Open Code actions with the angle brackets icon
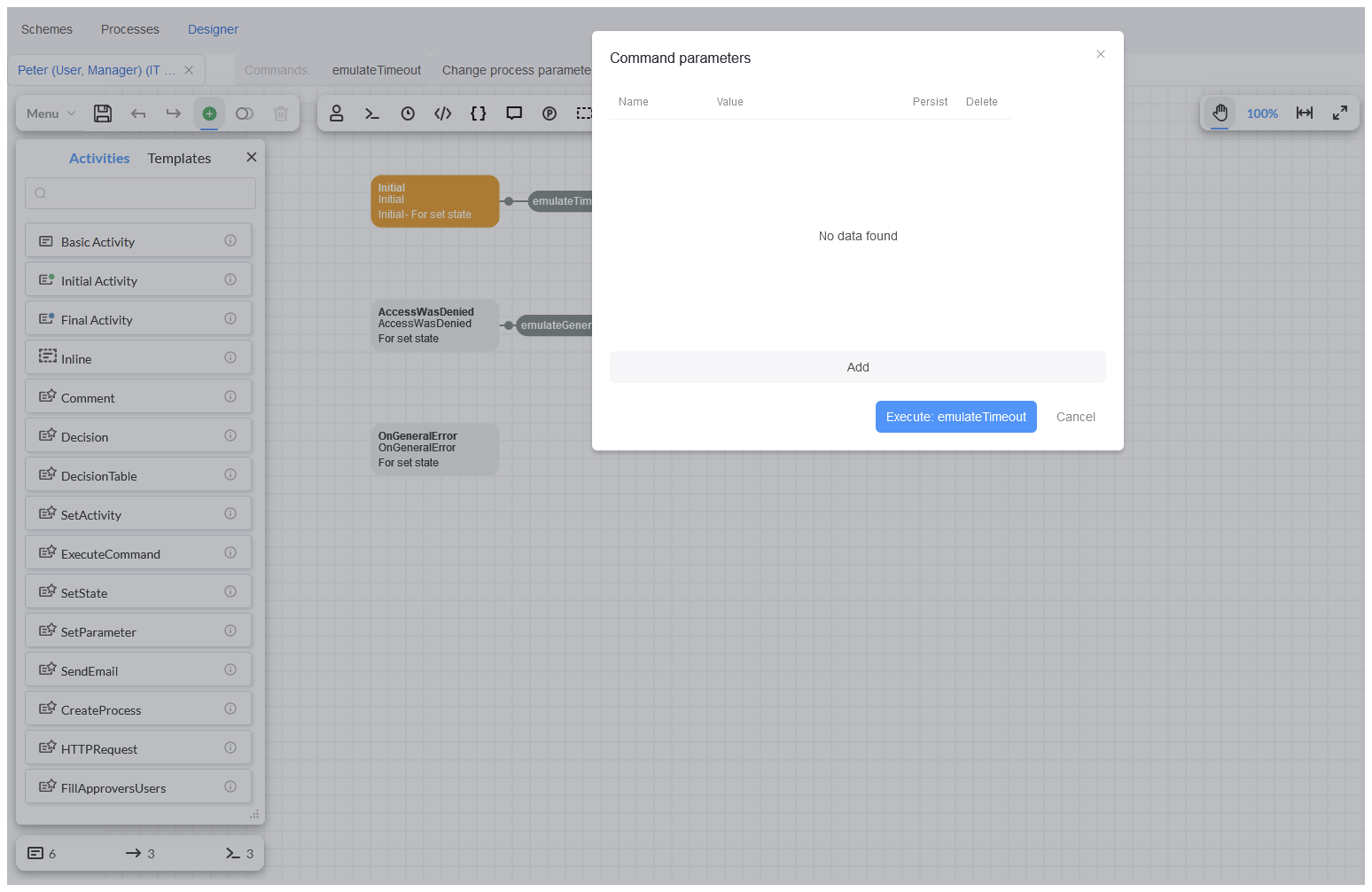The height and width of the screenshot is (892, 1372). pos(443,113)
